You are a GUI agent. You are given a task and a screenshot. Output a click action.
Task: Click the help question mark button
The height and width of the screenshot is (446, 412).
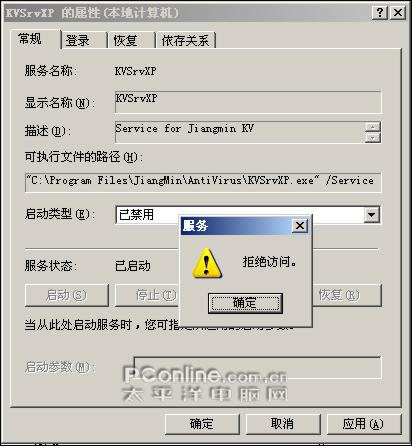380,13
